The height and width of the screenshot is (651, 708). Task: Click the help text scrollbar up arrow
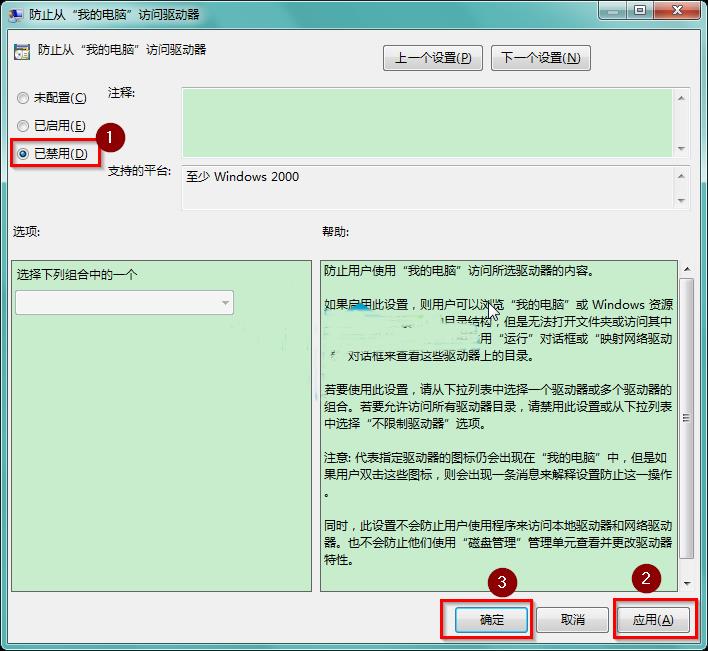click(686, 270)
